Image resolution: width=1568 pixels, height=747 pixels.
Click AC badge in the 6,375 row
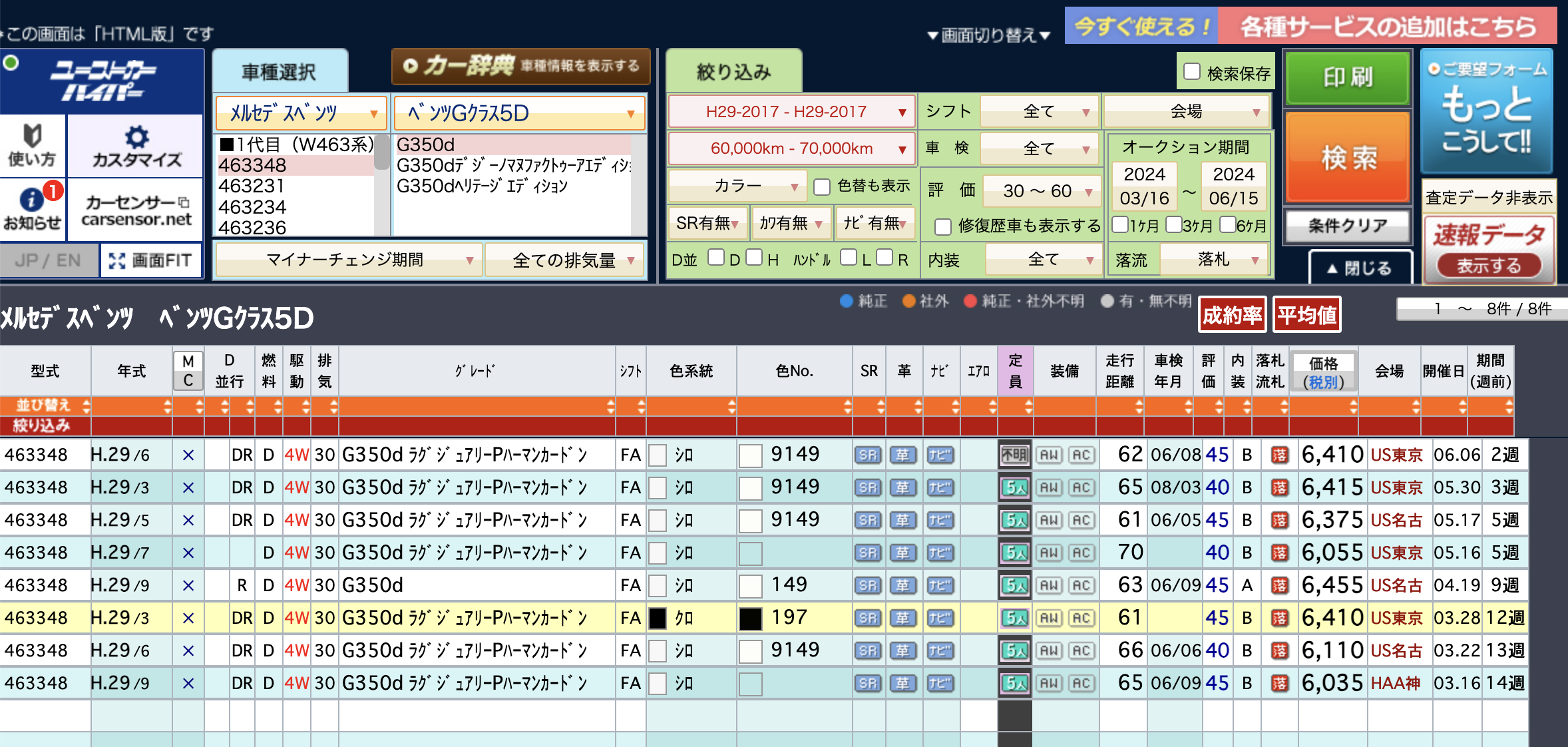[1081, 521]
